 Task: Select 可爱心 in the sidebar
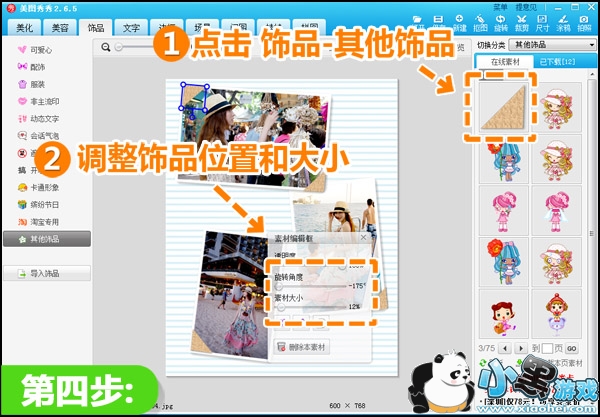(42, 48)
